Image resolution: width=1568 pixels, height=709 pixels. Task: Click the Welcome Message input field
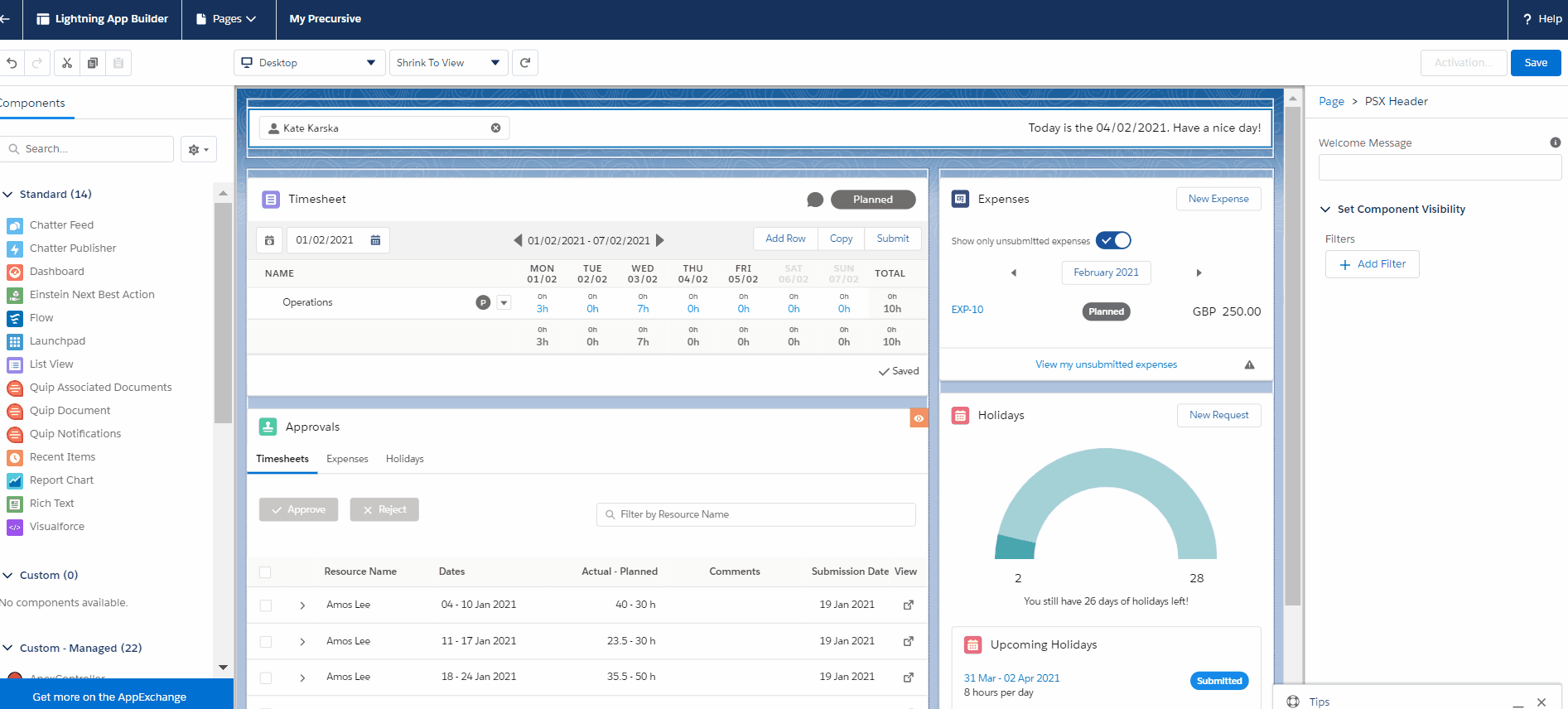tap(1440, 167)
